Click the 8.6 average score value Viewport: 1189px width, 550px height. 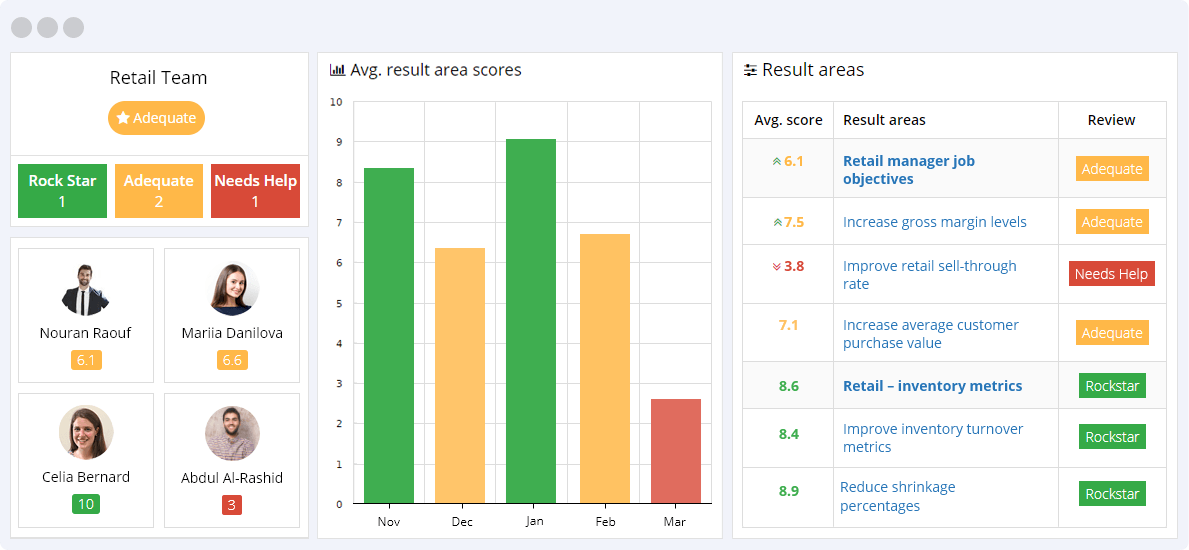pos(789,386)
